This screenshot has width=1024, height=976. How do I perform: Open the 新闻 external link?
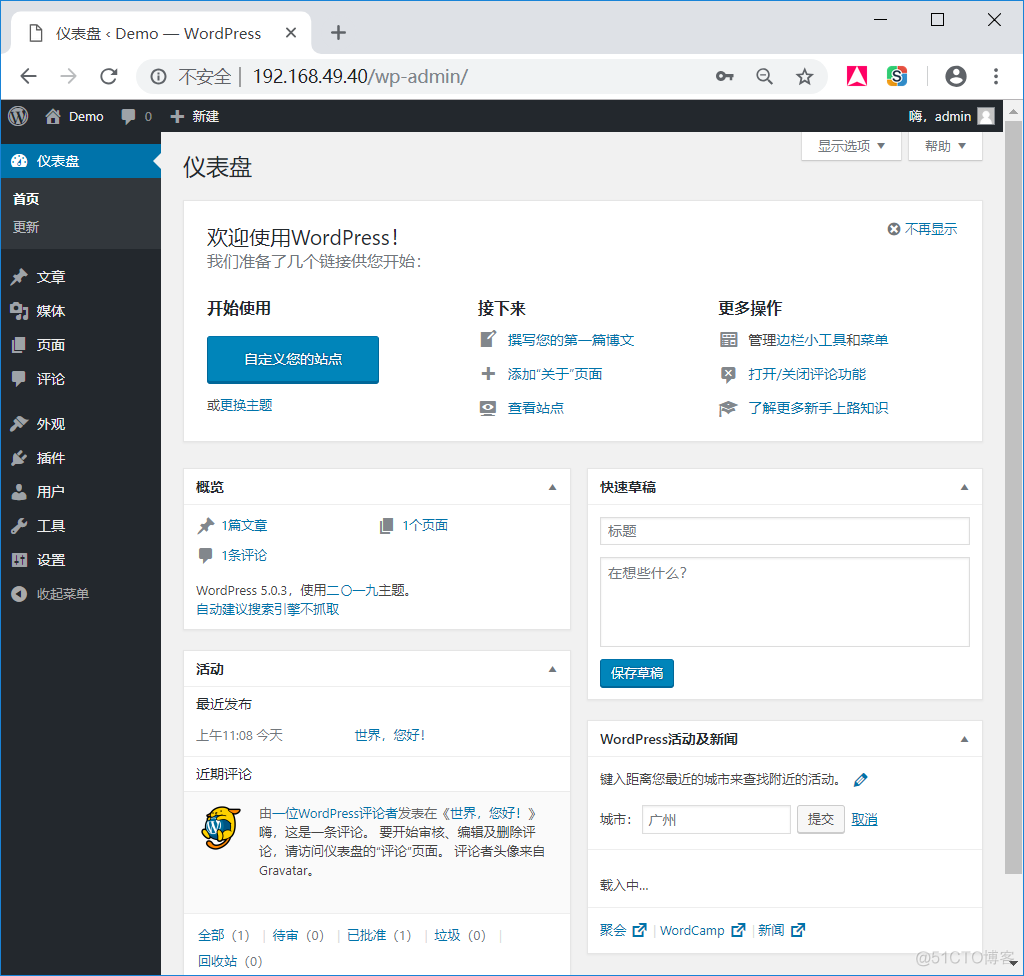(782, 930)
